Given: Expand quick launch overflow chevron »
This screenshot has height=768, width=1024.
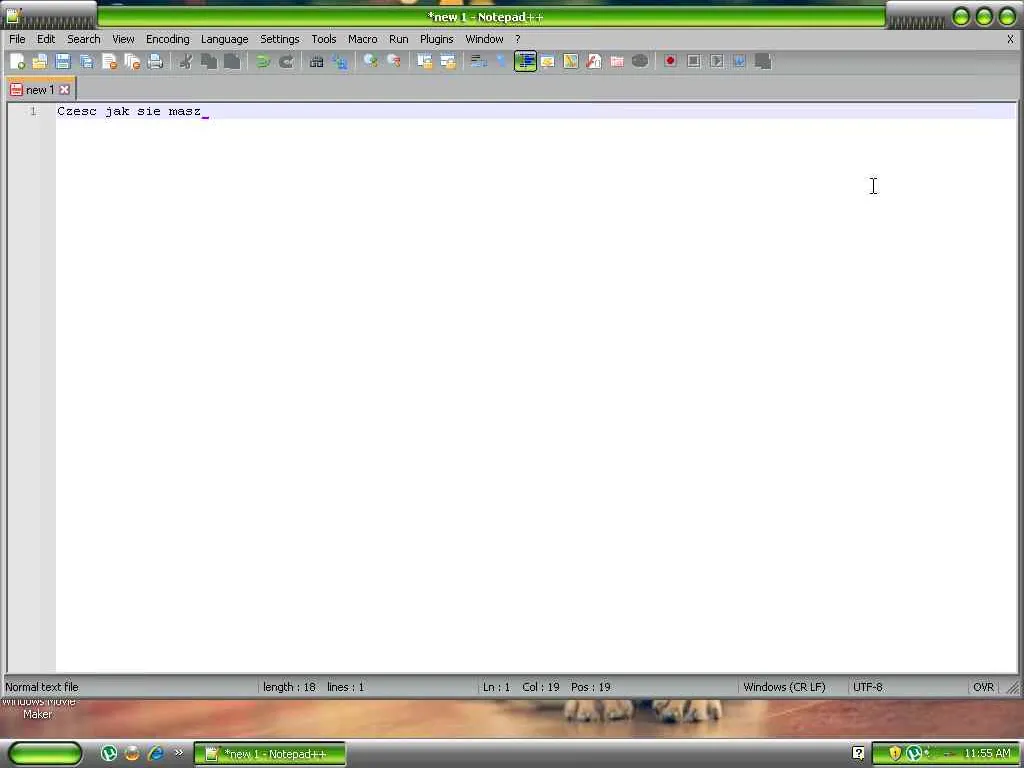Looking at the screenshot, I should [x=178, y=754].
